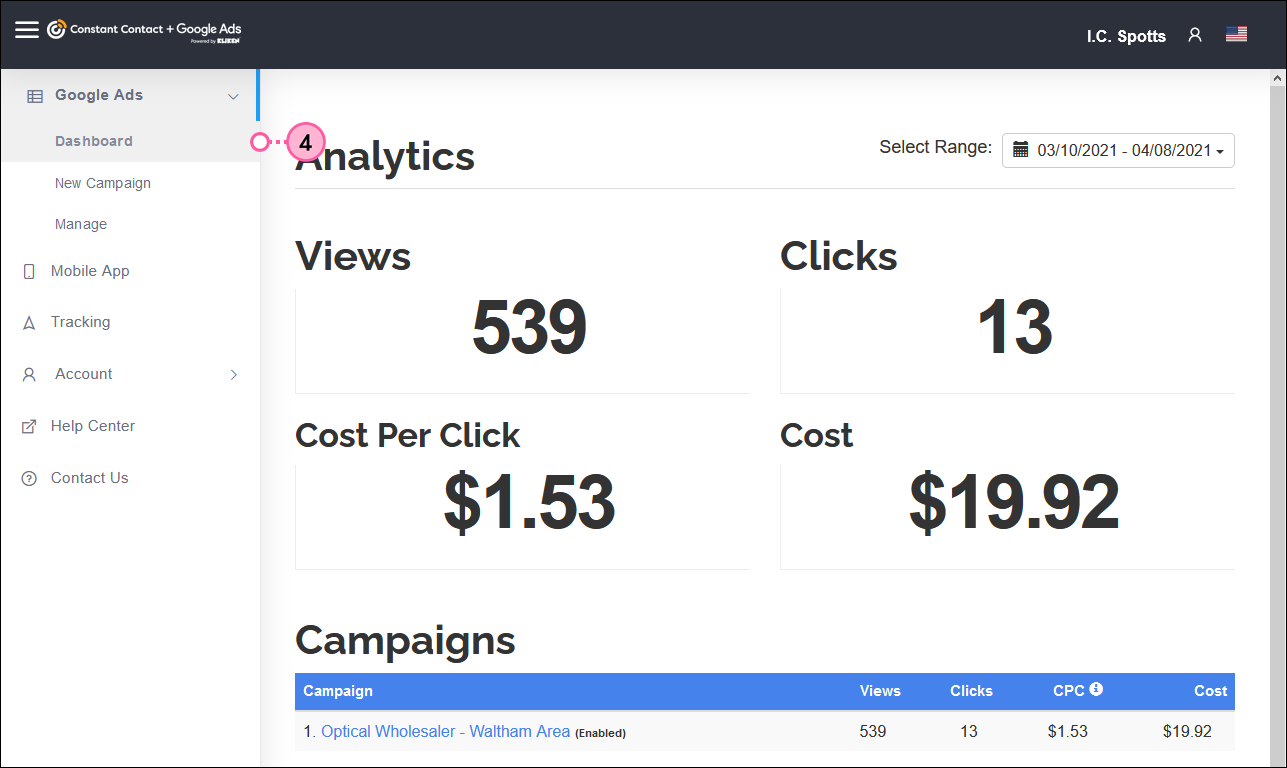Select Dashboard in the sidebar
The image size is (1287, 768).
click(x=93, y=141)
